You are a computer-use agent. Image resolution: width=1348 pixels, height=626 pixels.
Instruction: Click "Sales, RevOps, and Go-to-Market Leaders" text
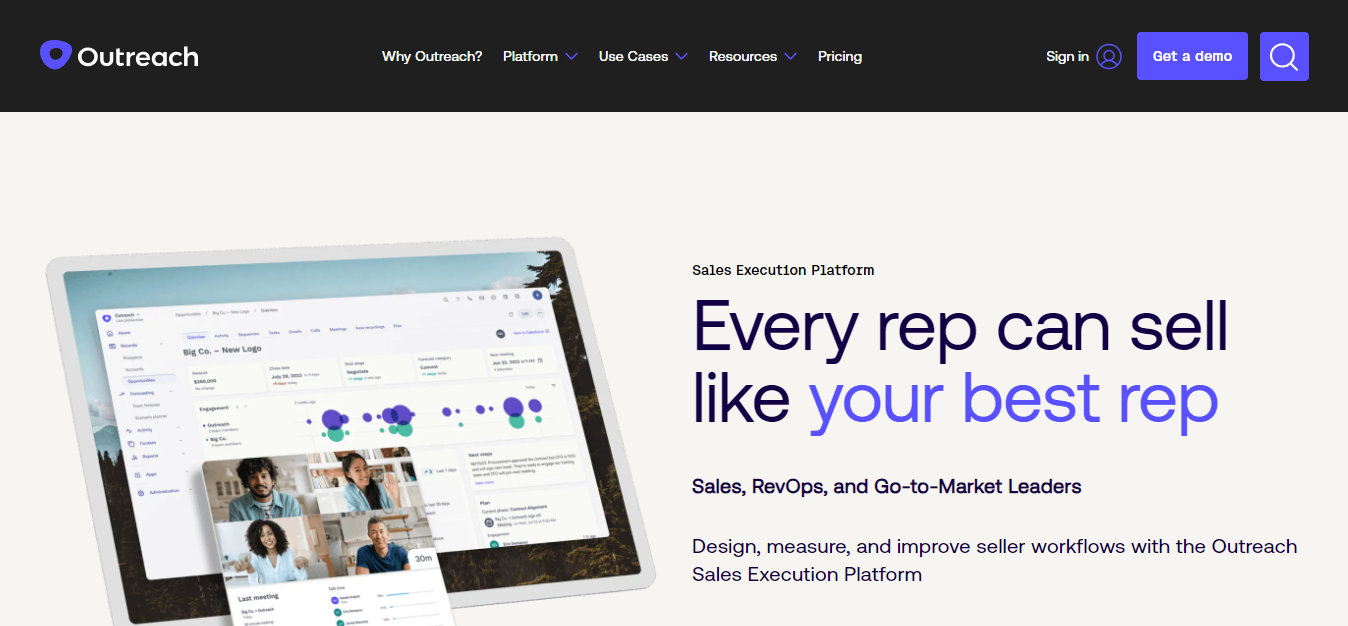[887, 487]
